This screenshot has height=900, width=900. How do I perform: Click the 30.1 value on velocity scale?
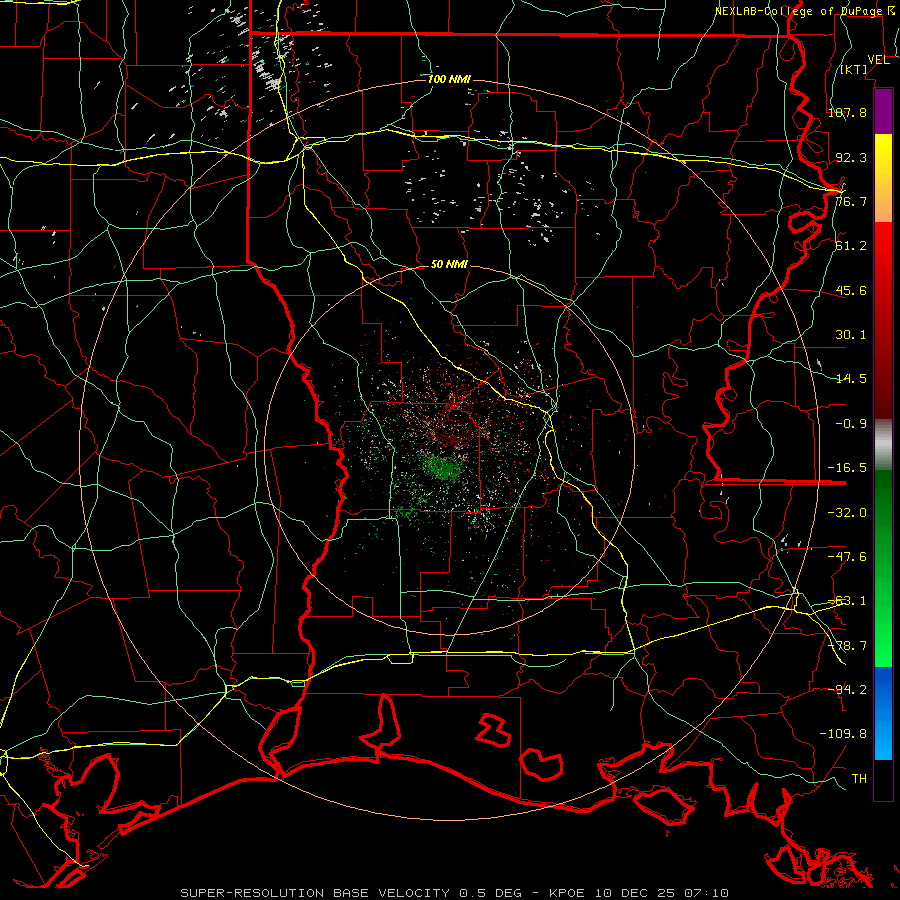click(851, 335)
